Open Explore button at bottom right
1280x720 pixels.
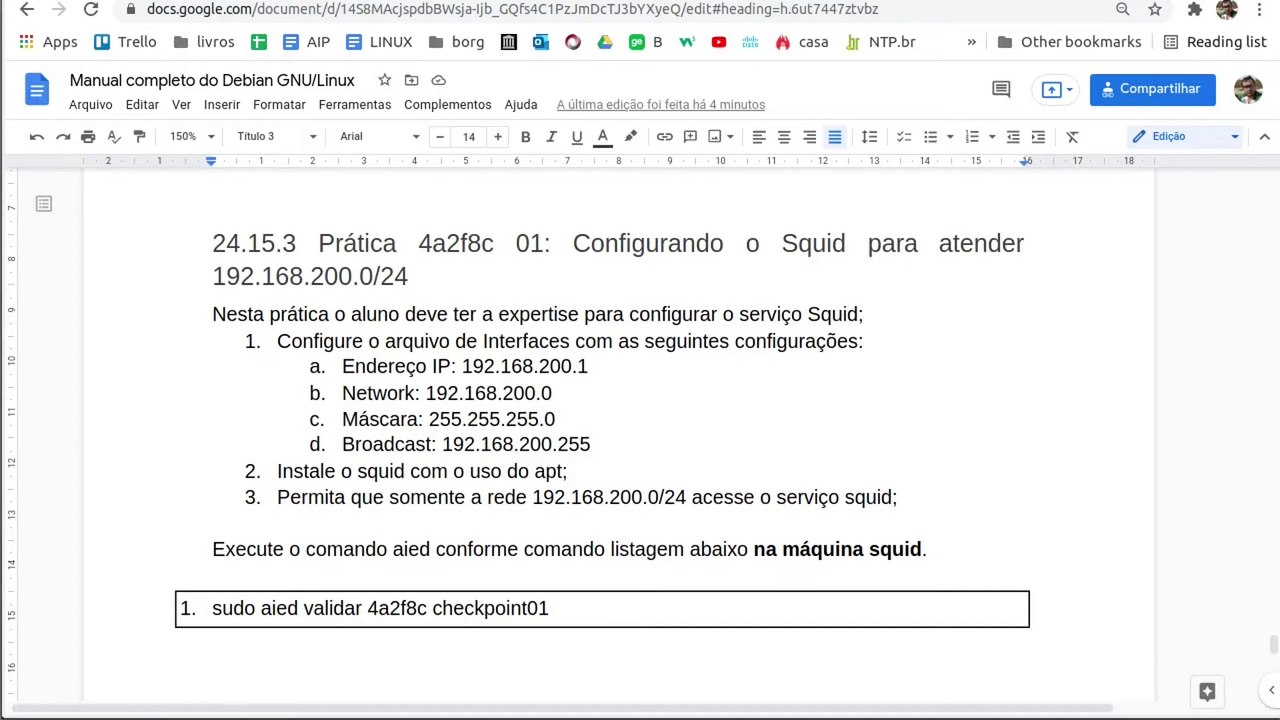tap(1207, 691)
